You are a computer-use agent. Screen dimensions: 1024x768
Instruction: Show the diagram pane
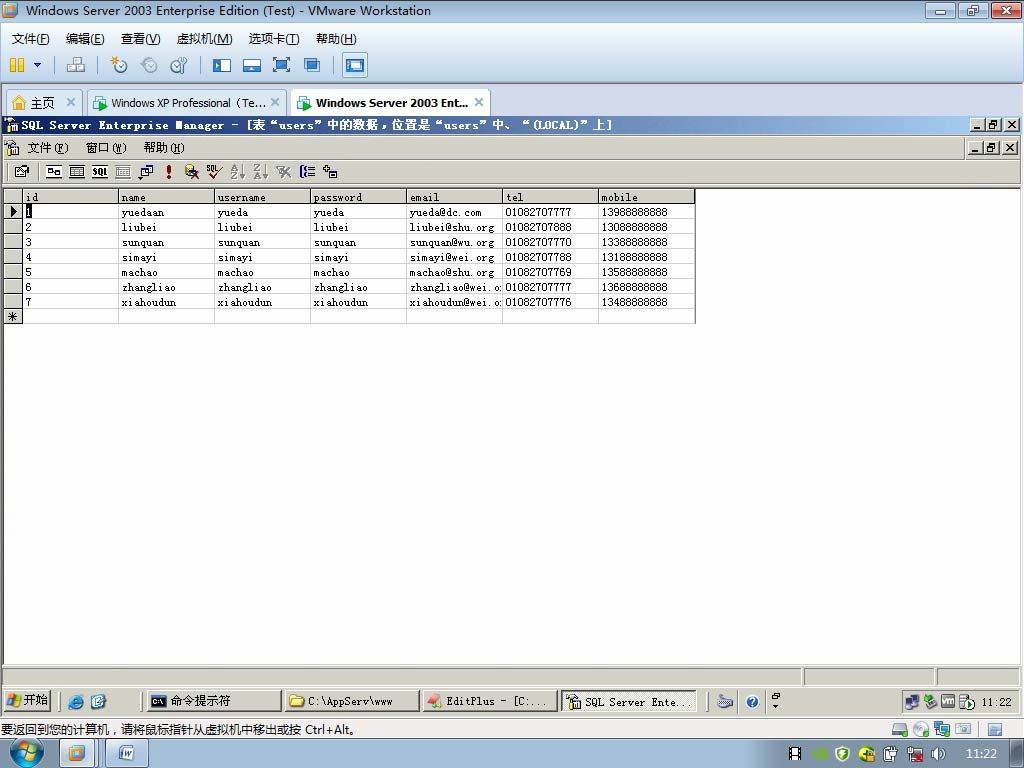pyautogui.click(x=54, y=172)
